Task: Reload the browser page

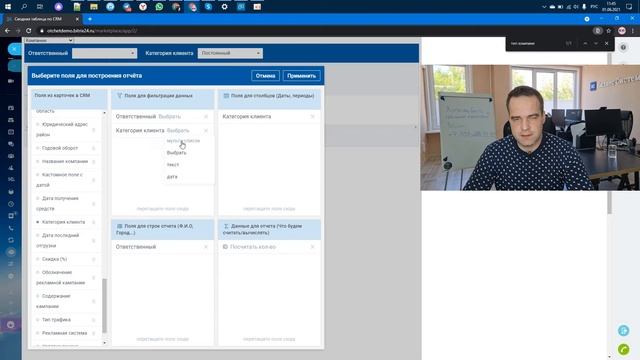Action: click(29, 31)
